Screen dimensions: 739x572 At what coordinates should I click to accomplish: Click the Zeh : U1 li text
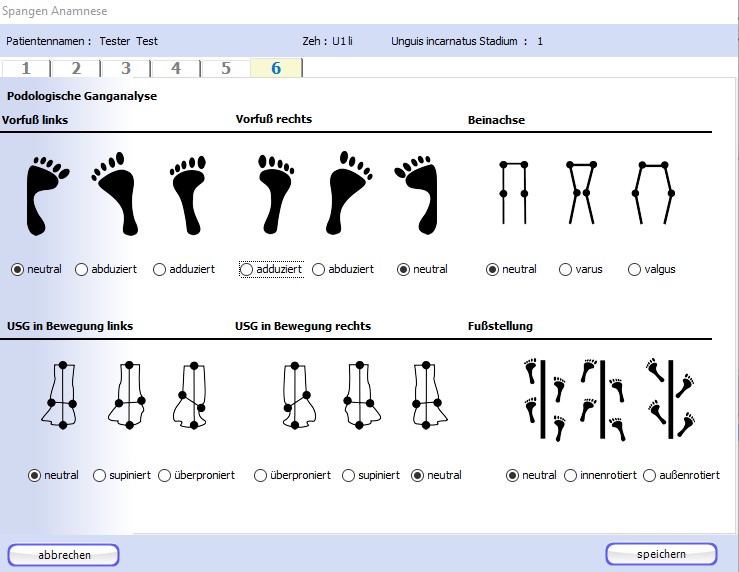328,41
